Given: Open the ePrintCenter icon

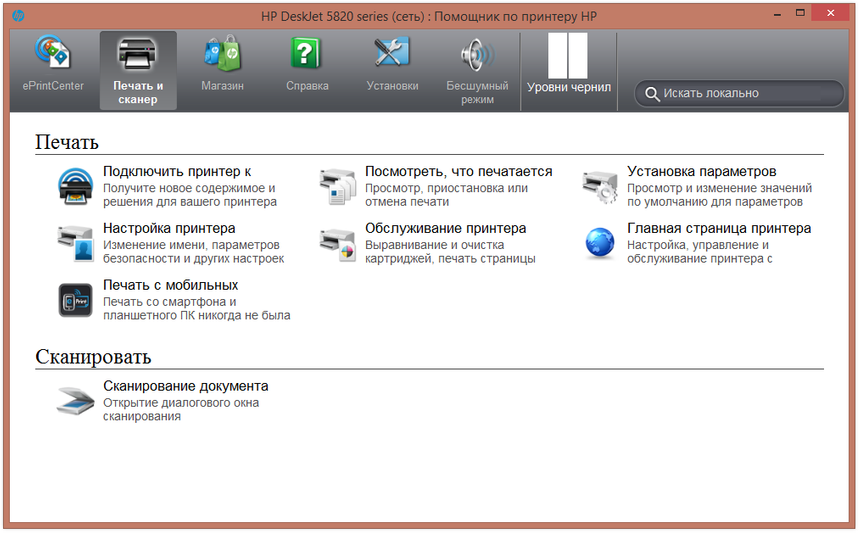Looking at the screenshot, I should point(53,53).
